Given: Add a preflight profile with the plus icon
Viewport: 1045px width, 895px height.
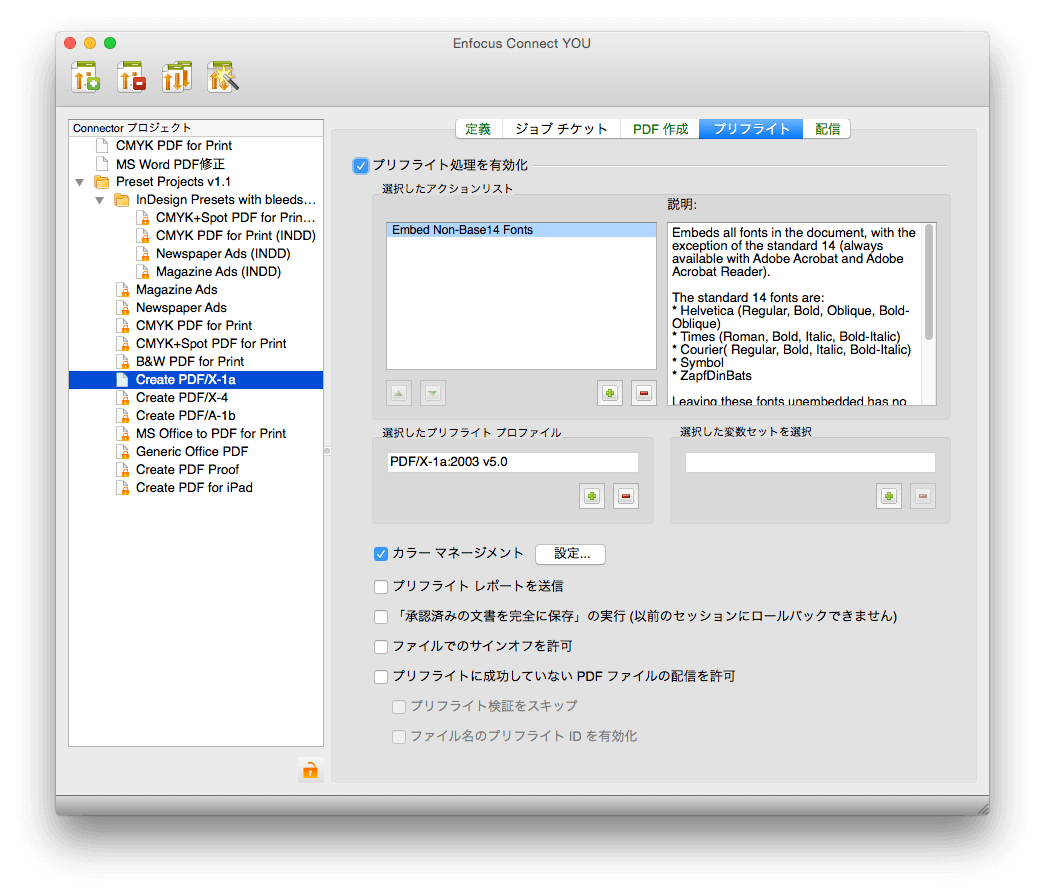Looking at the screenshot, I should pyautogui.click(x=592, y=496).
